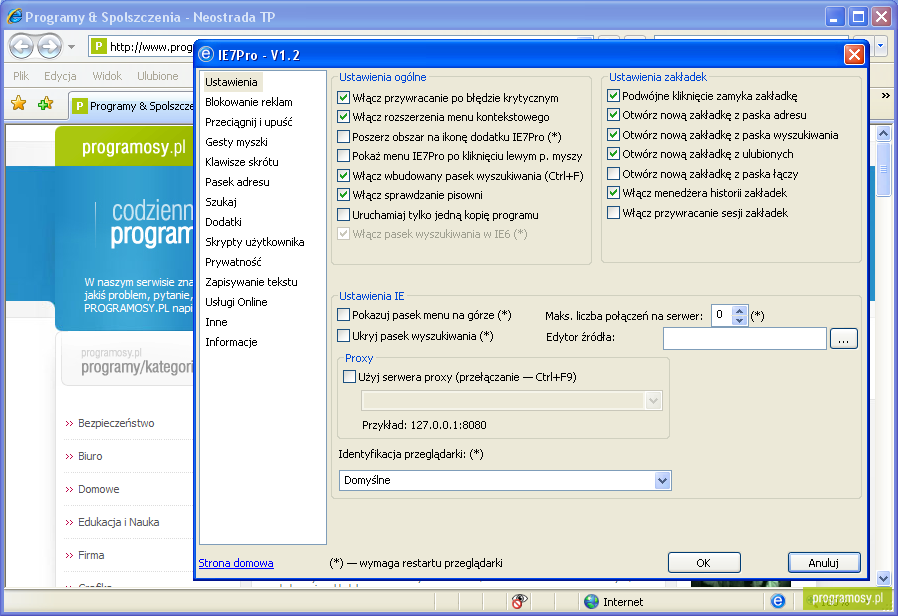This screenshot has height=616, width=898.
Task: Increase max connections with spinner up arrow
Action: coord(739,311)
